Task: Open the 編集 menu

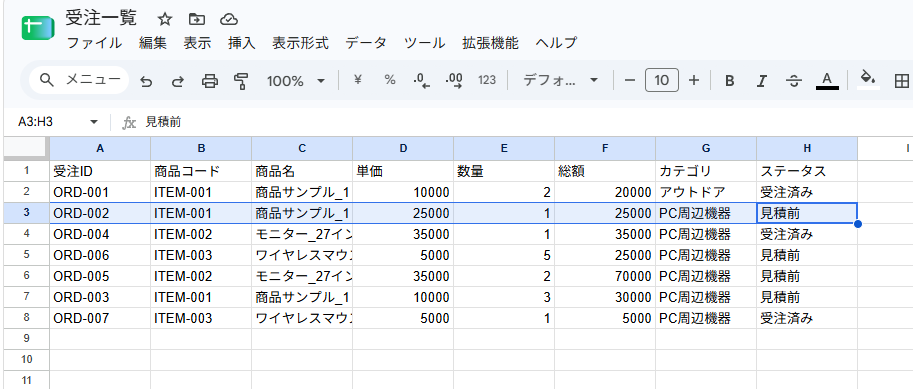Action: coord(153,43)
